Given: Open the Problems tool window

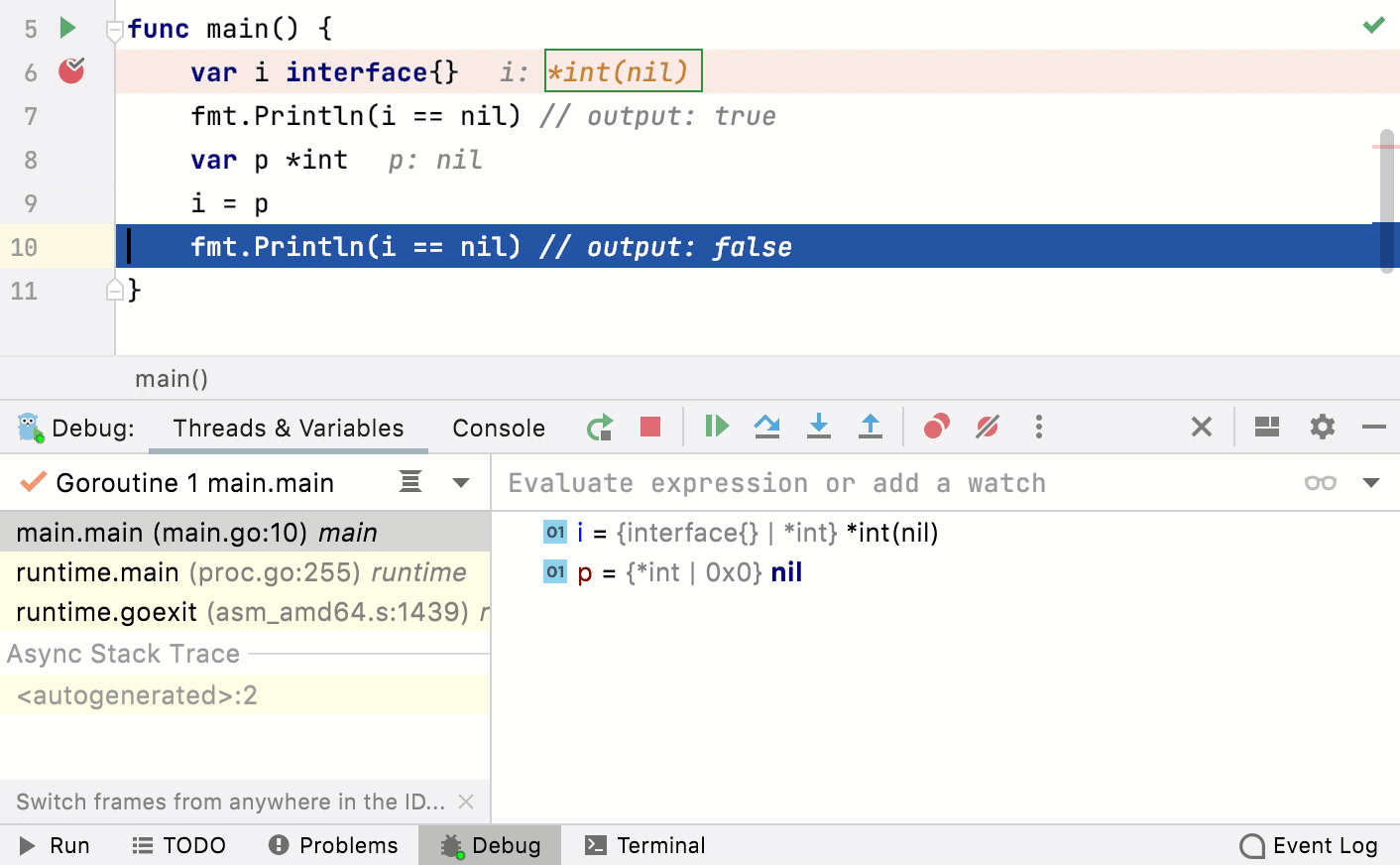Looking at the screenshot, I should (333, 845).
